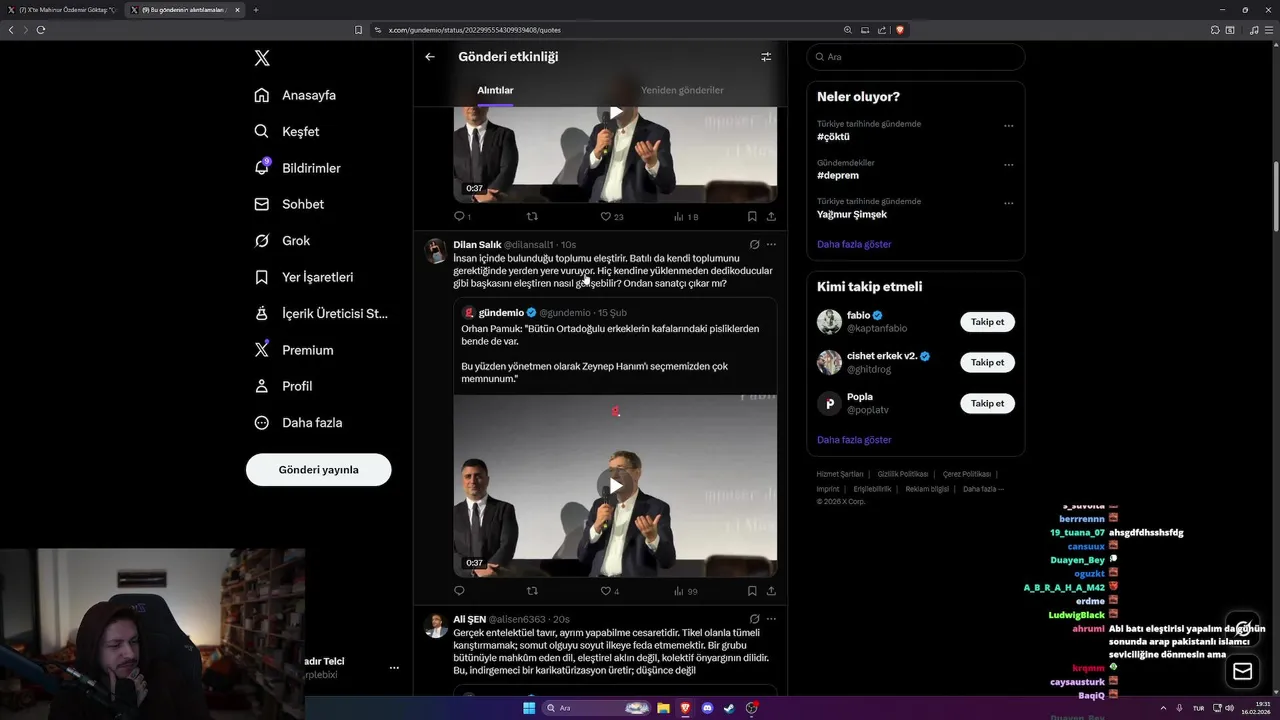Viewport: 1280px width, 720px height.
Task: Reload the page in the browser
Action: 41,30
